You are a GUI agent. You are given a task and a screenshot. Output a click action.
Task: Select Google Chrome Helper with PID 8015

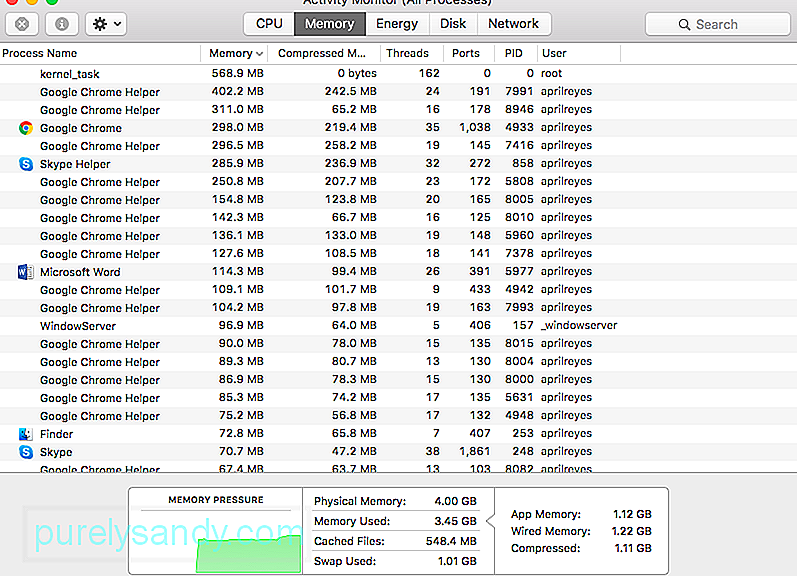tap(398, 344)
